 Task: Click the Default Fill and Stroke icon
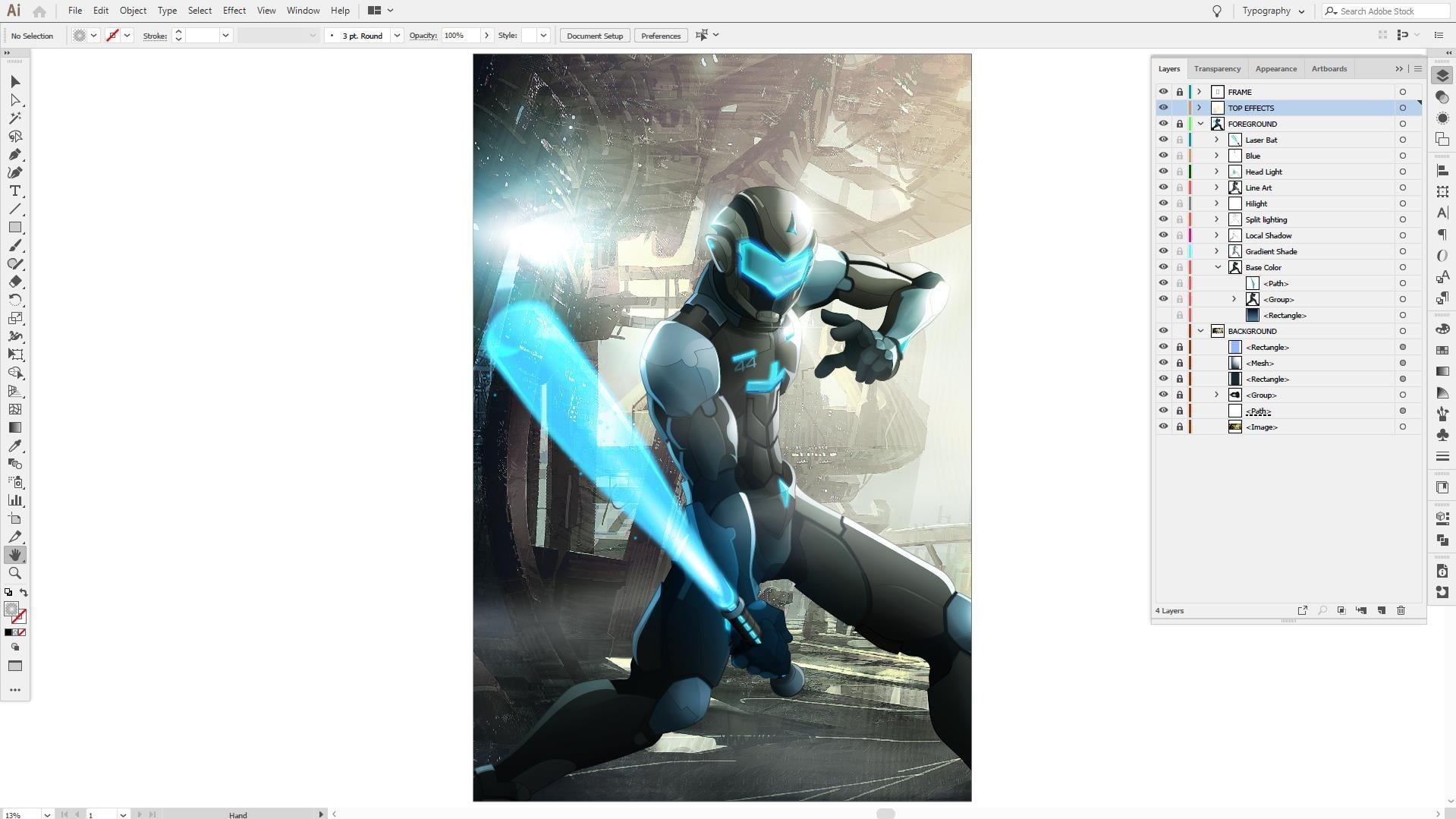[8, 593]
